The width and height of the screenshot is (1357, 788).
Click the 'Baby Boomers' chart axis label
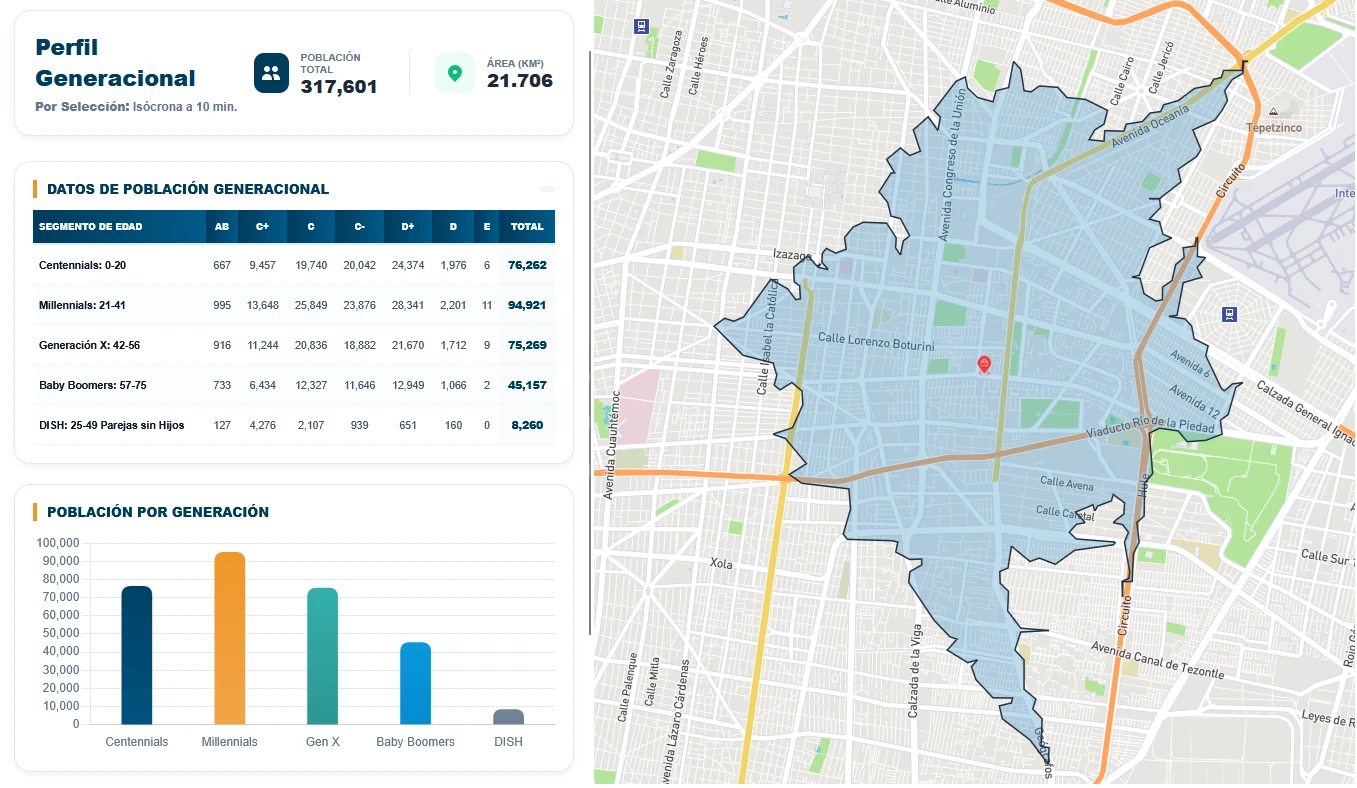pyautogui.click(x=415, y=742)
